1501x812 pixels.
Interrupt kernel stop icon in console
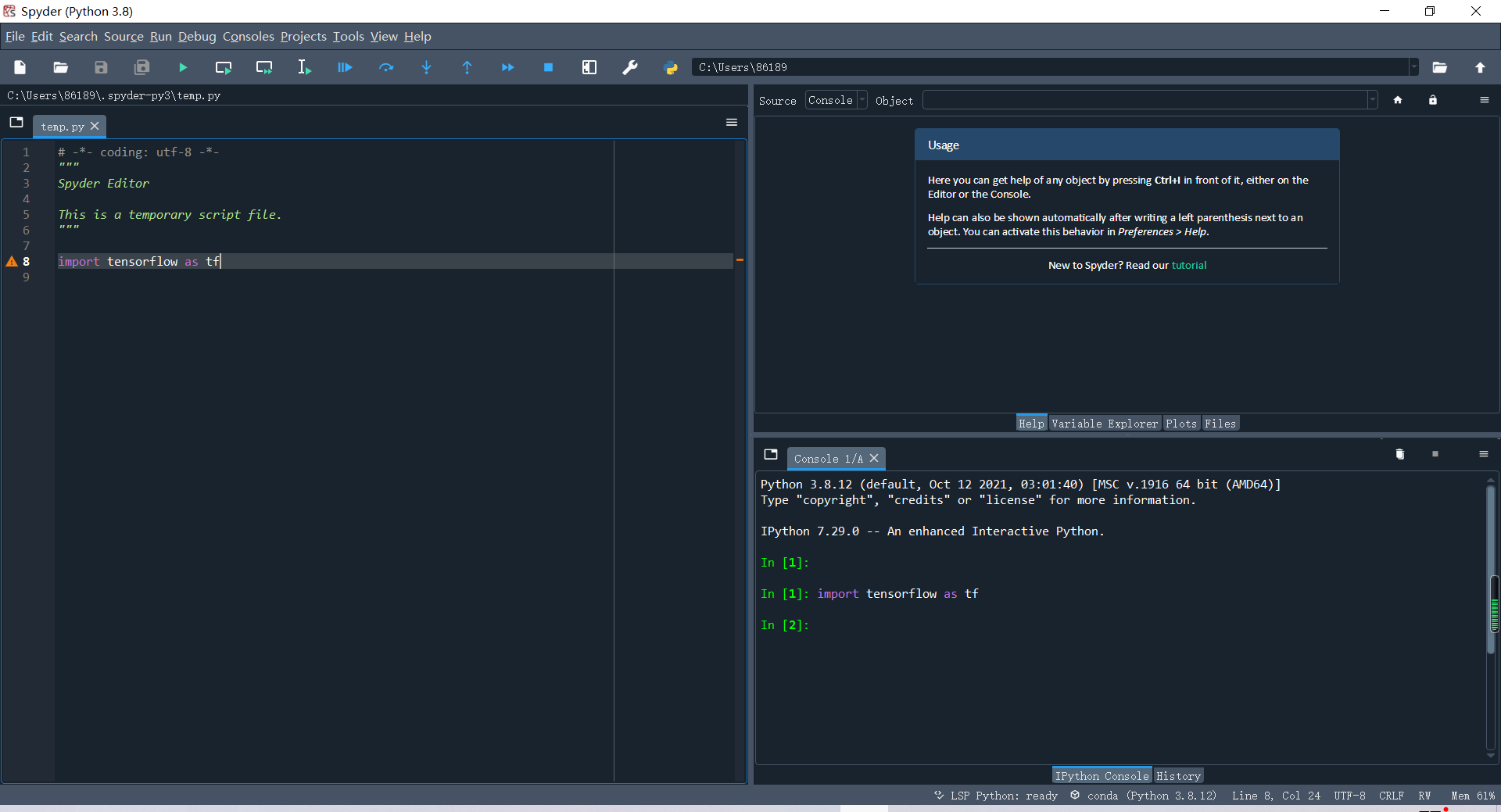[1435, 454]
